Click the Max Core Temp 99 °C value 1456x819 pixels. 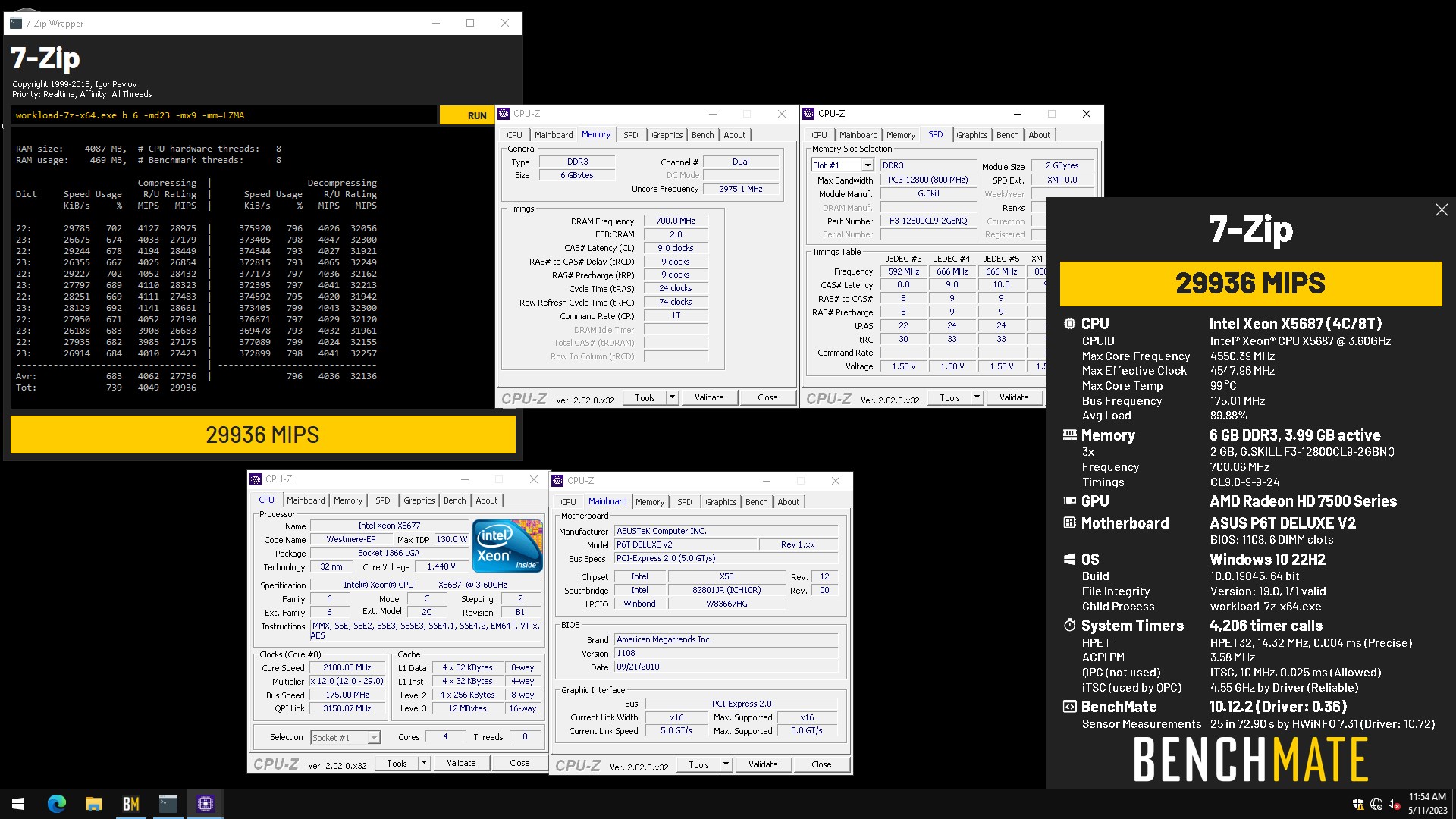click(x=1223, y=386)
